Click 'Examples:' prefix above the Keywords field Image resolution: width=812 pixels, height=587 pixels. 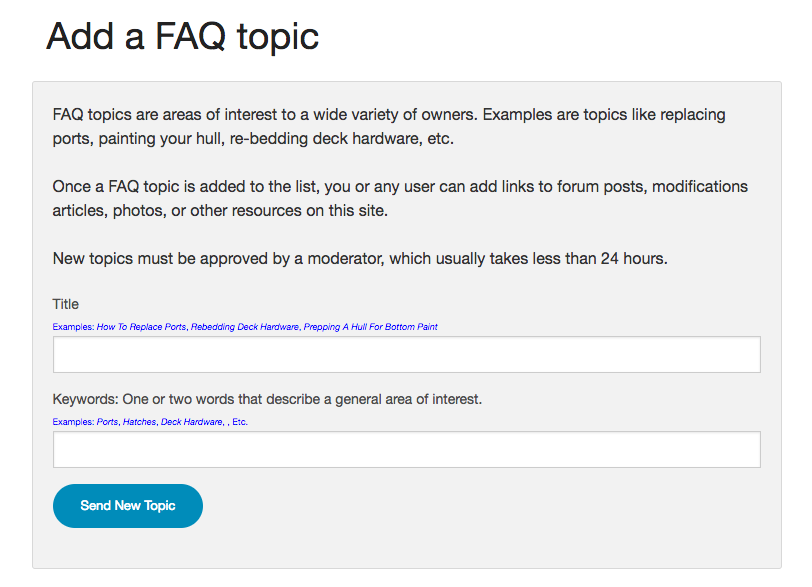pos(73,422)
